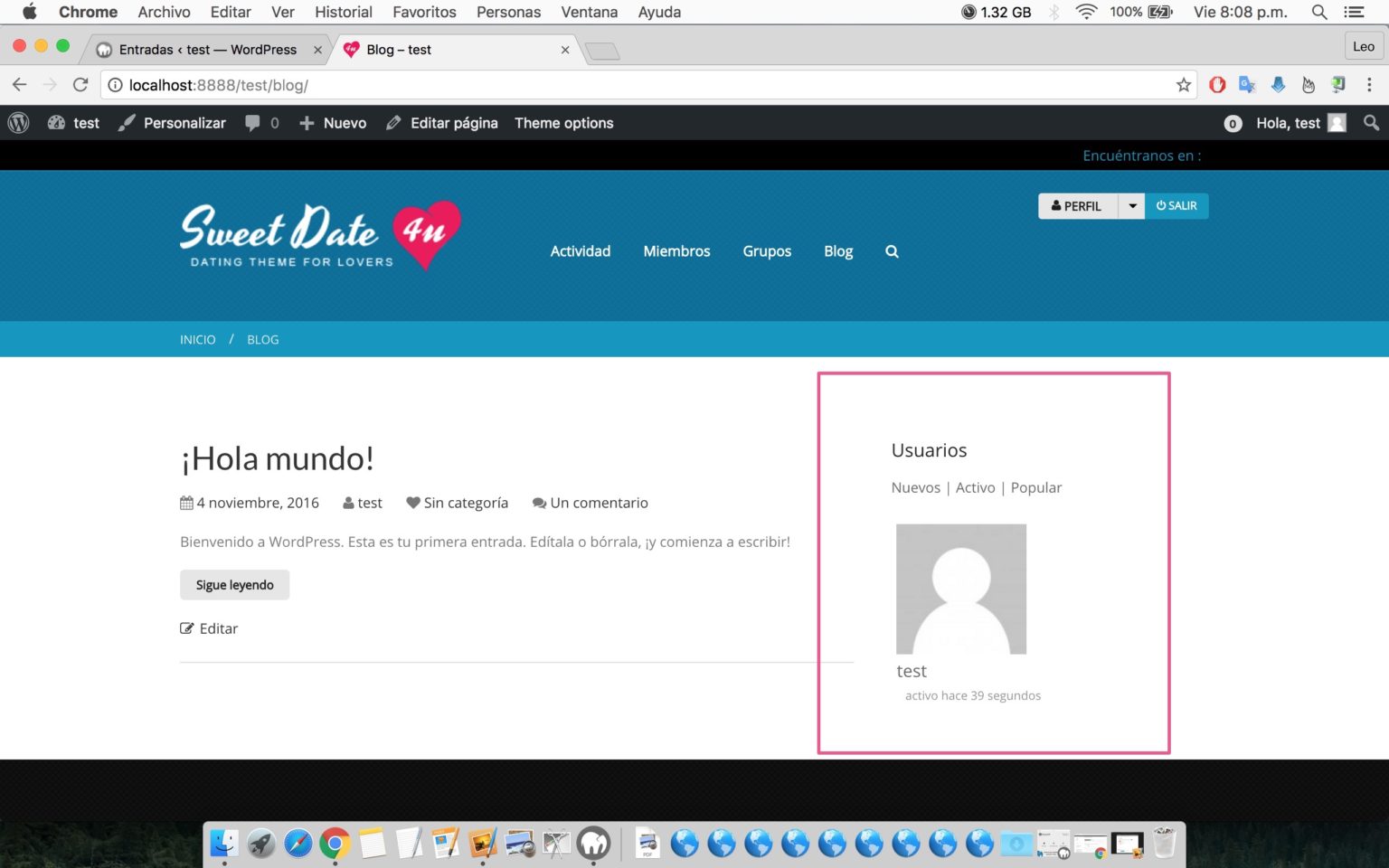Open the Hola, test account menu
The height and width of the screenshot is (868, 1389).
click(1300, 123)
